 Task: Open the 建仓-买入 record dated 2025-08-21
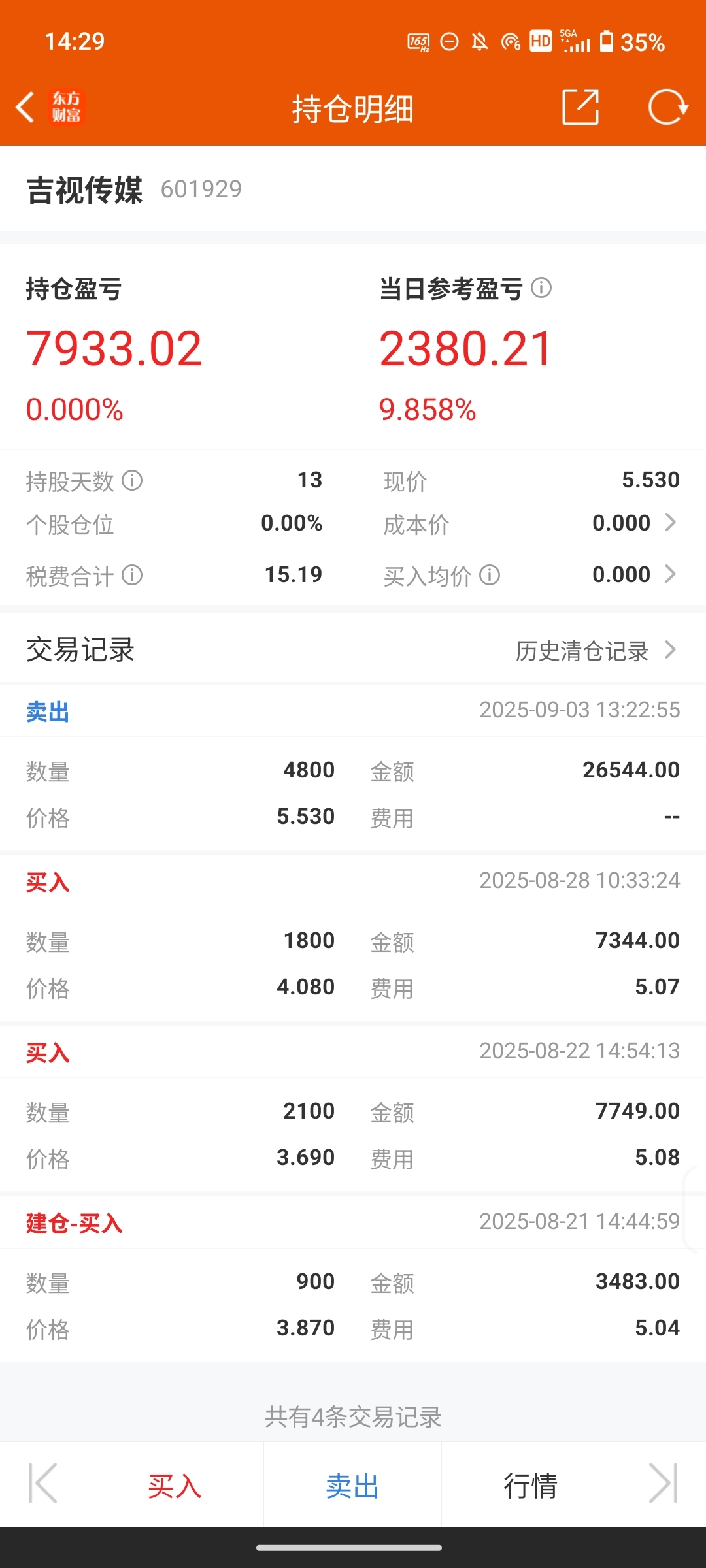[353, 1278]
